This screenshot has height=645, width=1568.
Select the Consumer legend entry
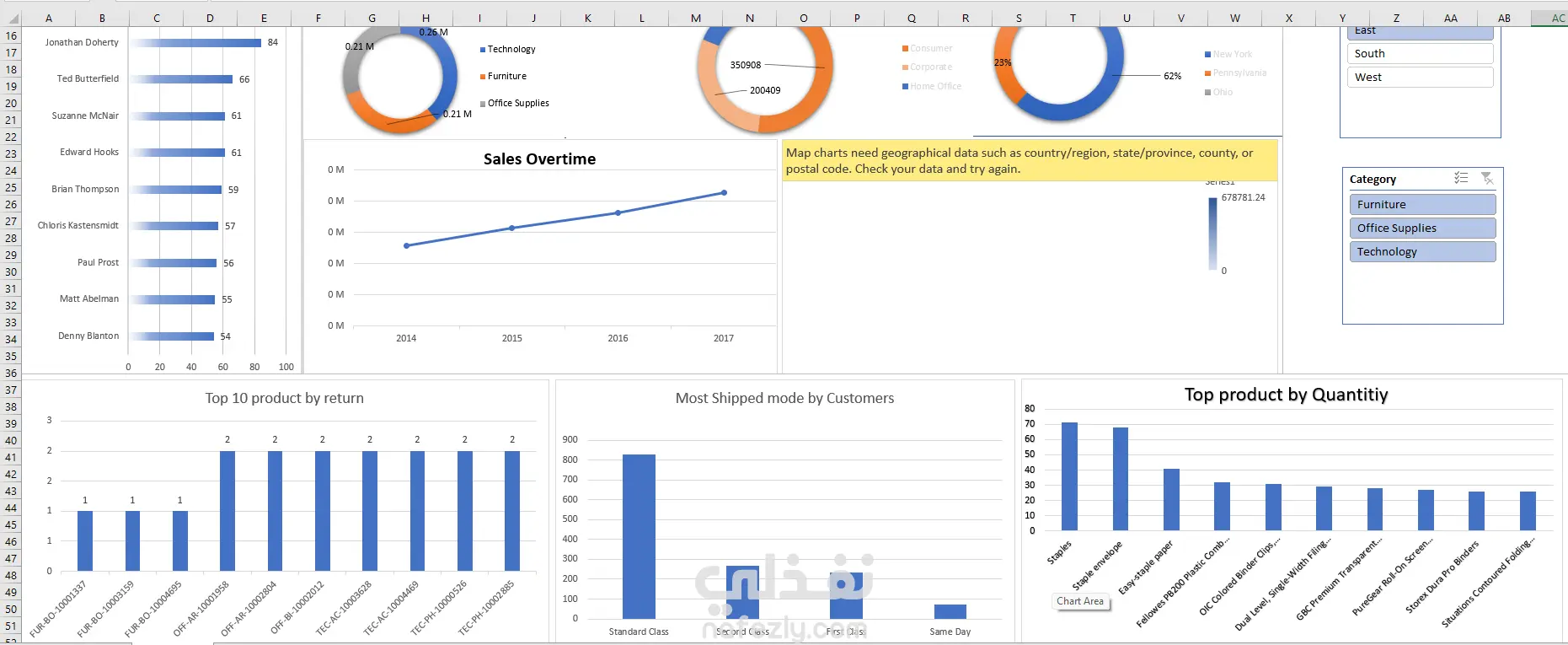pos(927,48)
